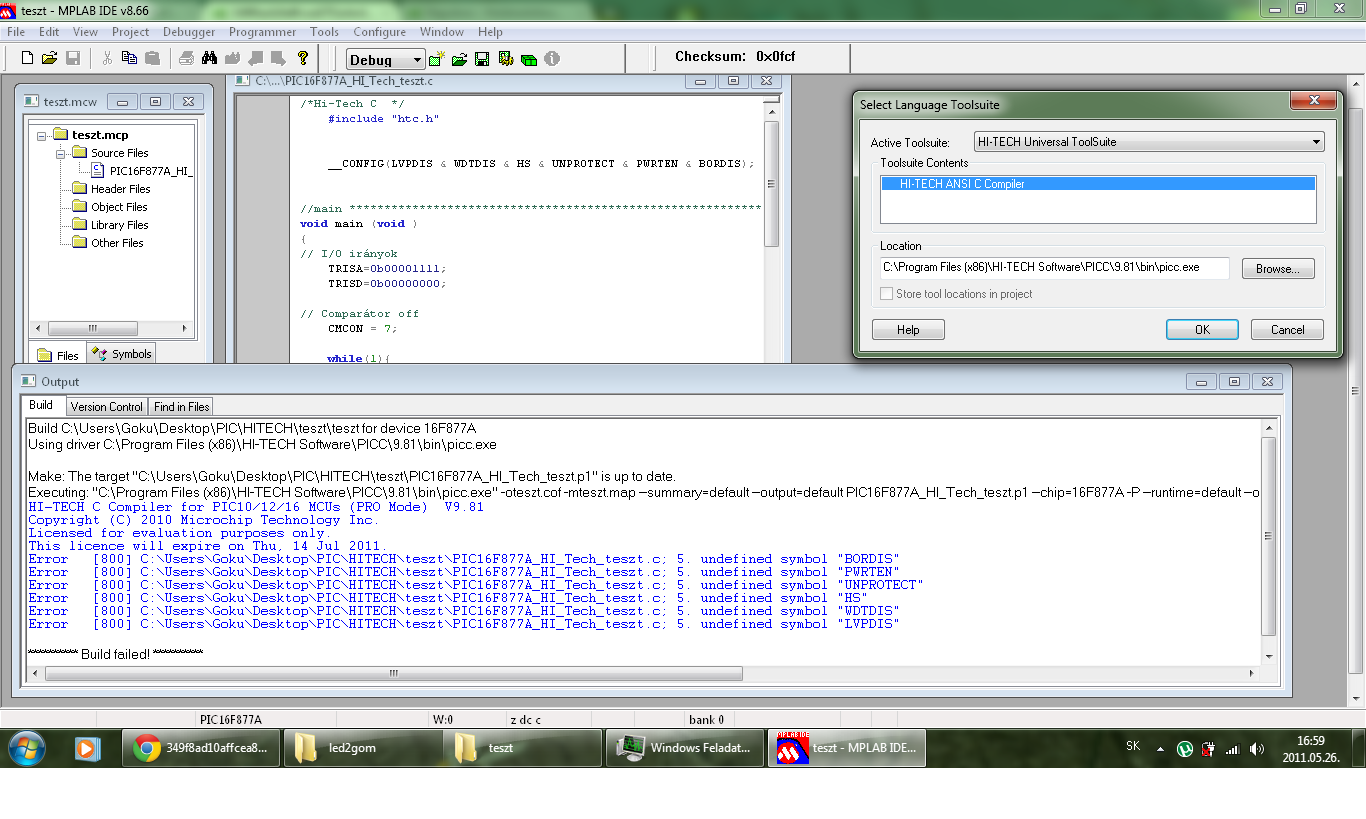Select PIC16F877A_HI_ source file in tree
Image resolution: width=1366 pixels, height=819 pixels.
(150, 171)
